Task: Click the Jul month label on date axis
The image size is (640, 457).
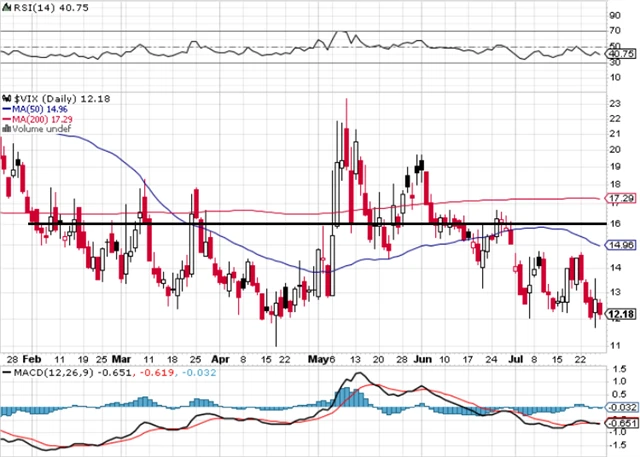Action: (x=518, y=357)
